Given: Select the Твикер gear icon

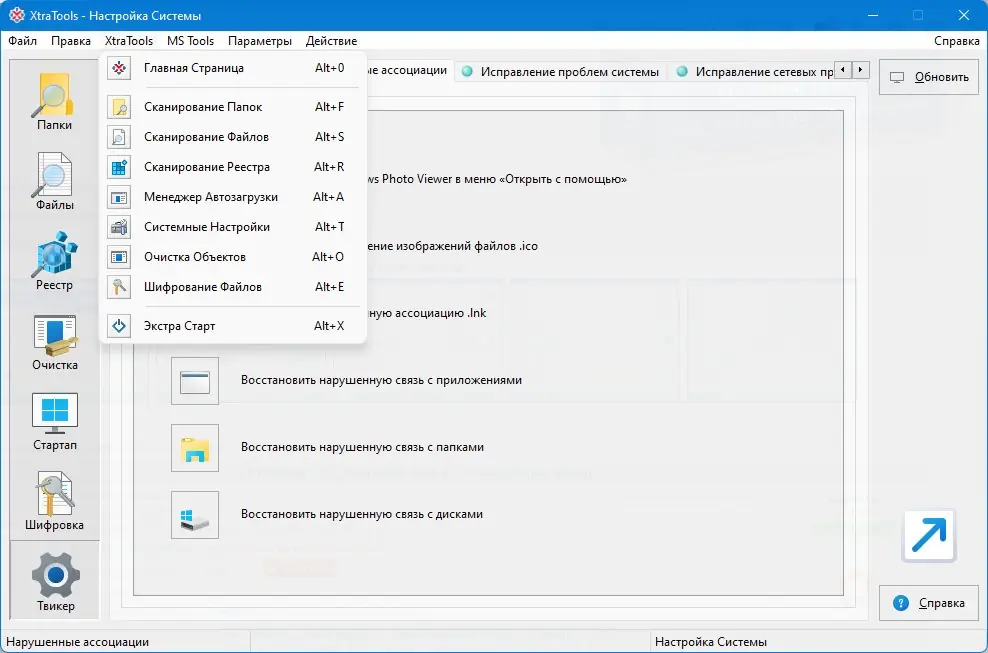Looking at the screenshot, I should [x=55, y=575].
